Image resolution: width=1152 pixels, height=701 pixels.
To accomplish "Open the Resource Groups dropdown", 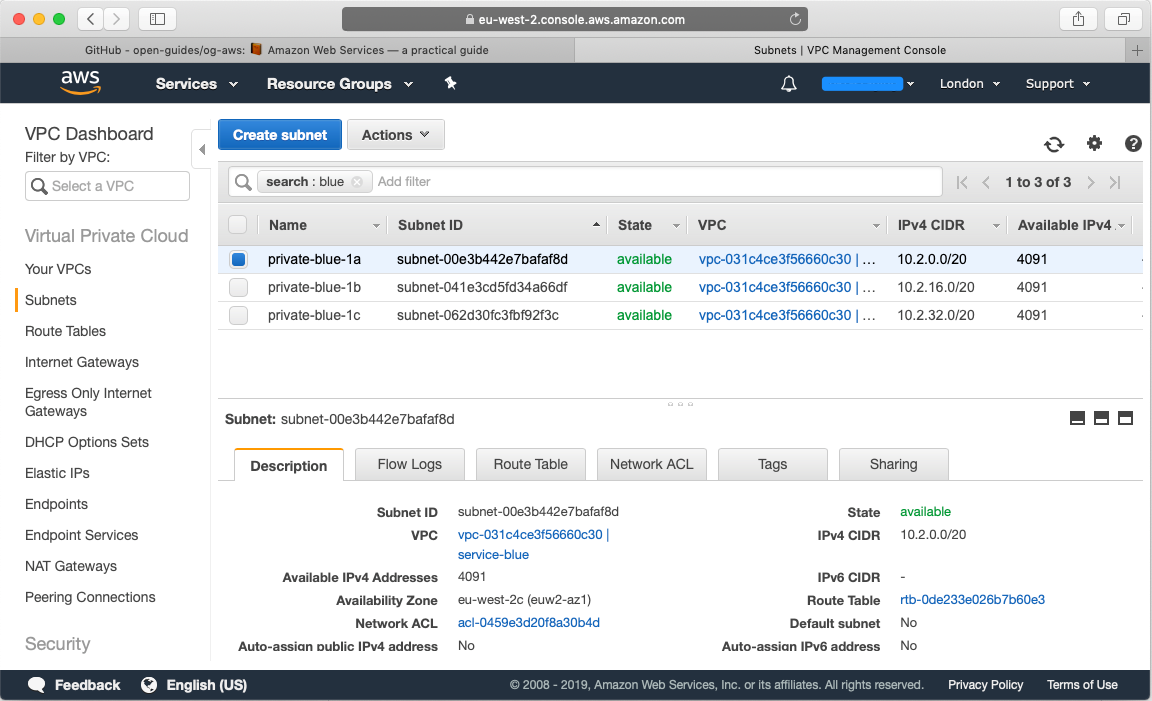I will (x=339, y=84).
